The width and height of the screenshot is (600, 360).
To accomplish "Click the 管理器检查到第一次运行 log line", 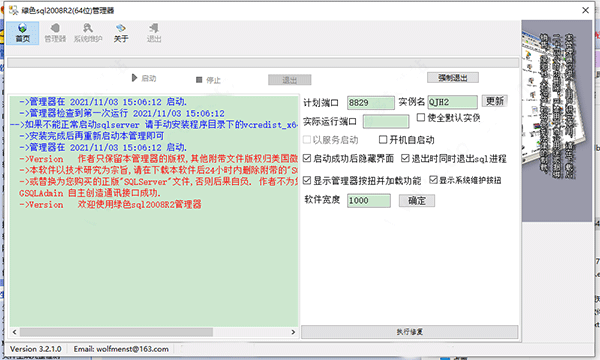I will [122, 113].
